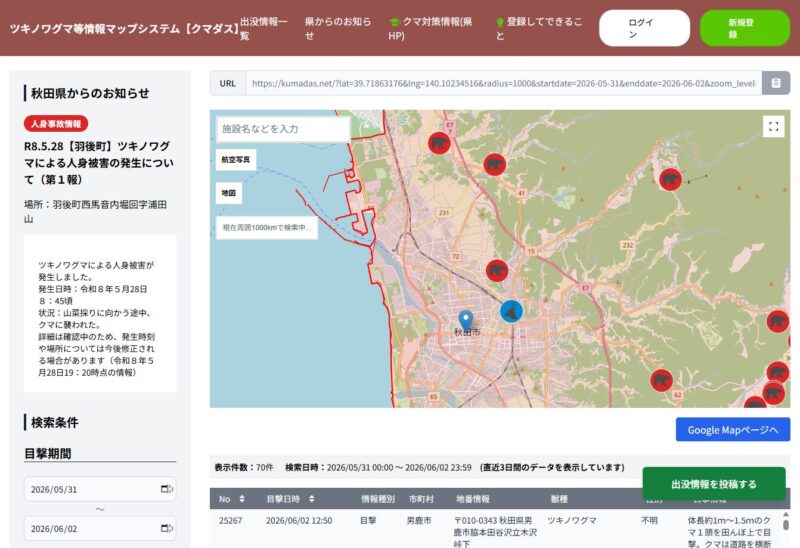Sort table by No column arrows
800x548 pixels.
click(242, 499)
